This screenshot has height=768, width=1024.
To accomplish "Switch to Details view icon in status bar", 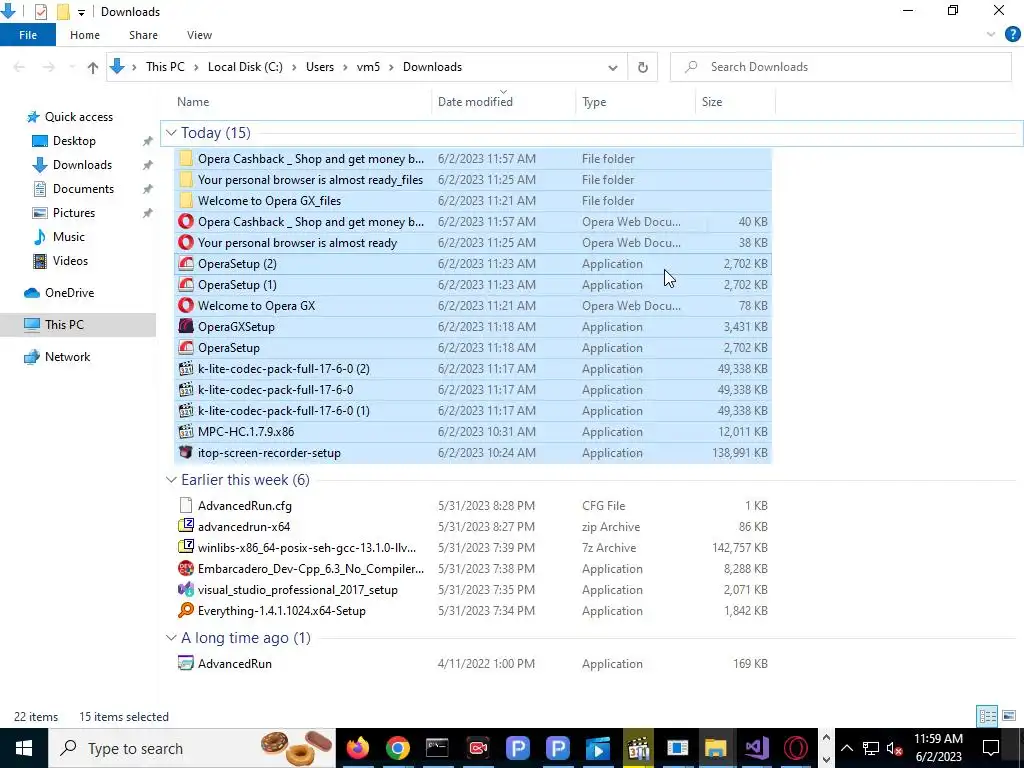I will 987,716.
